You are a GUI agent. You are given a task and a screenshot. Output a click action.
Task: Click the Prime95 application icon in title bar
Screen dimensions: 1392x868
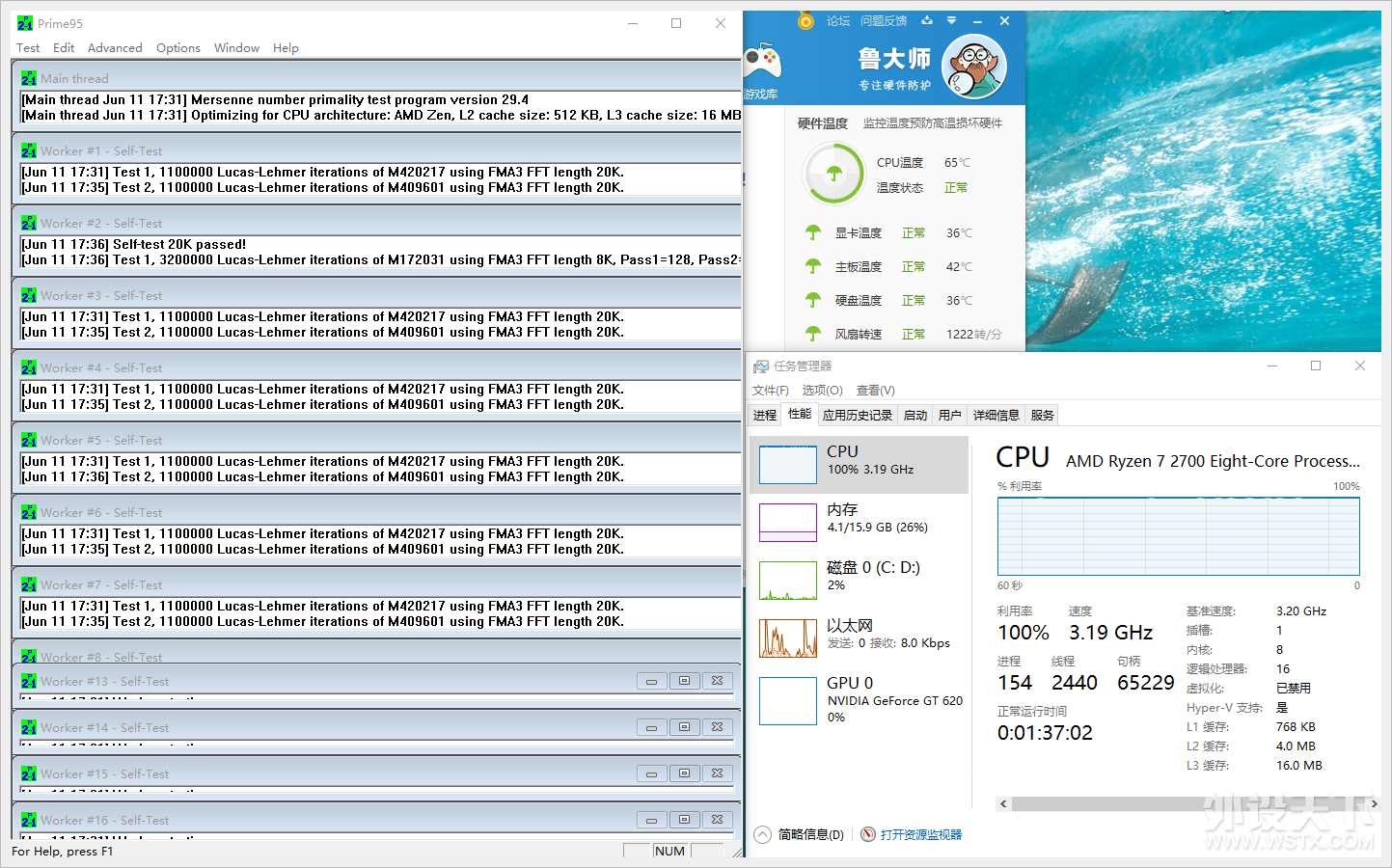[x=25, y=23]
